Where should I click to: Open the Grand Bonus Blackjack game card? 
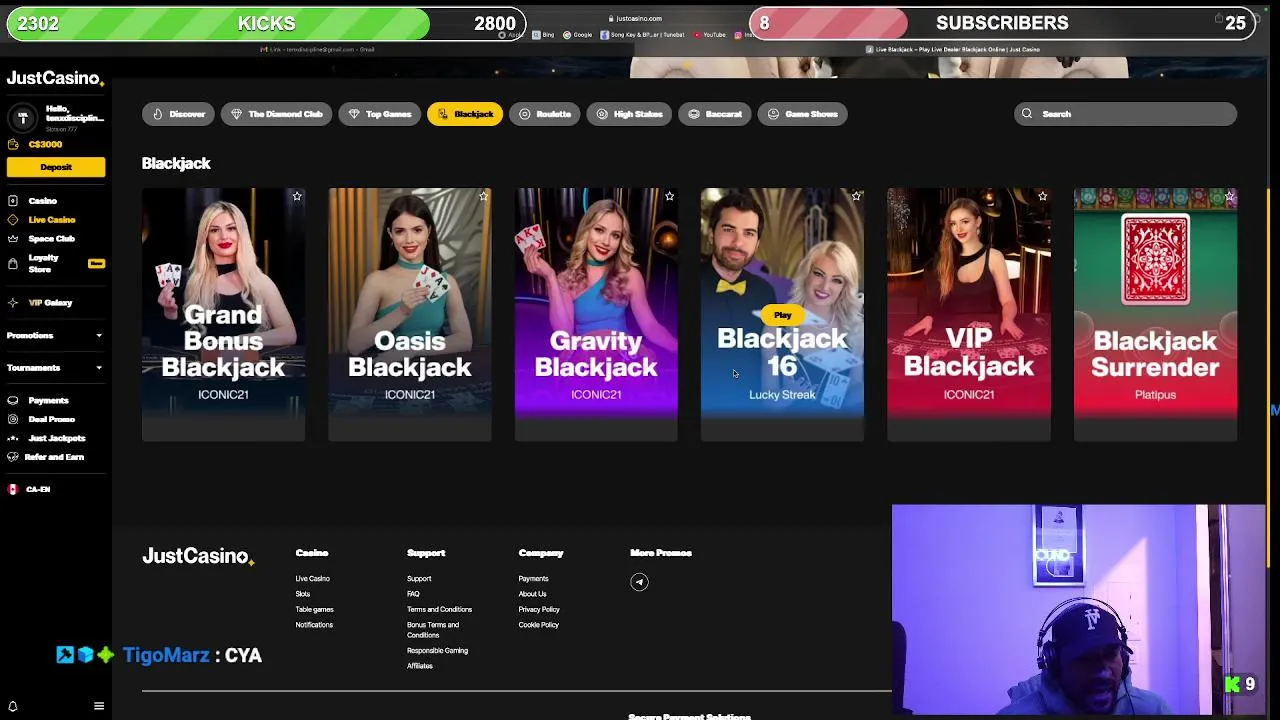[223, 314]
